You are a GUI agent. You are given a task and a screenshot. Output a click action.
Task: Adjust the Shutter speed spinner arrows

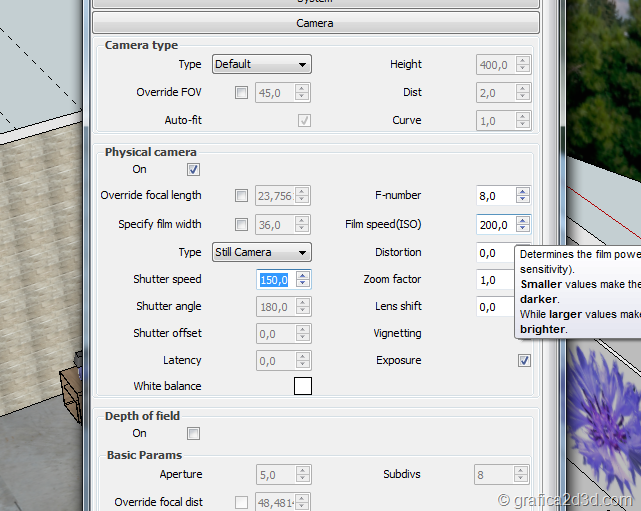[x=303, y=280]
